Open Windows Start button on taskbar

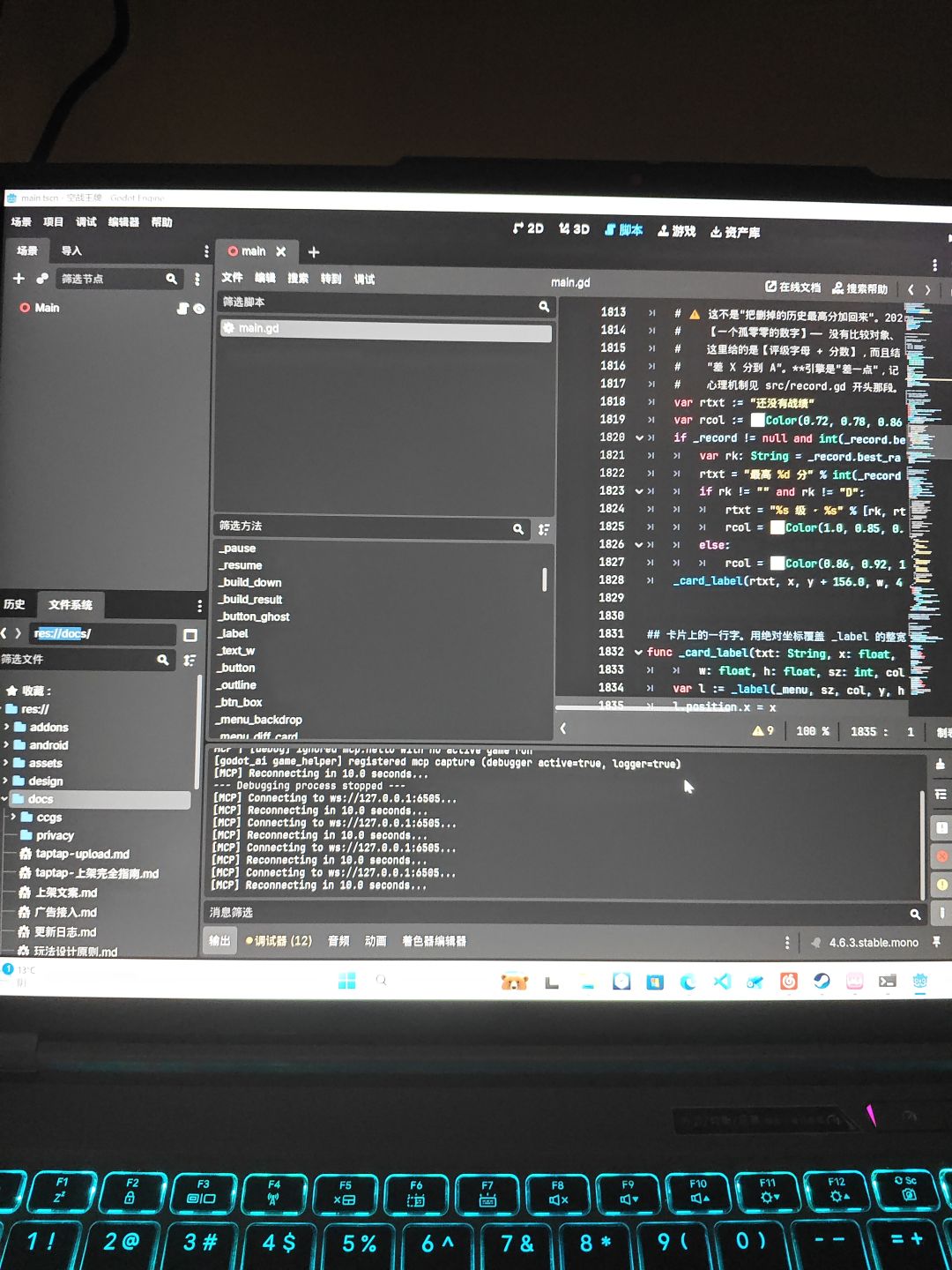tap(347, 981)
